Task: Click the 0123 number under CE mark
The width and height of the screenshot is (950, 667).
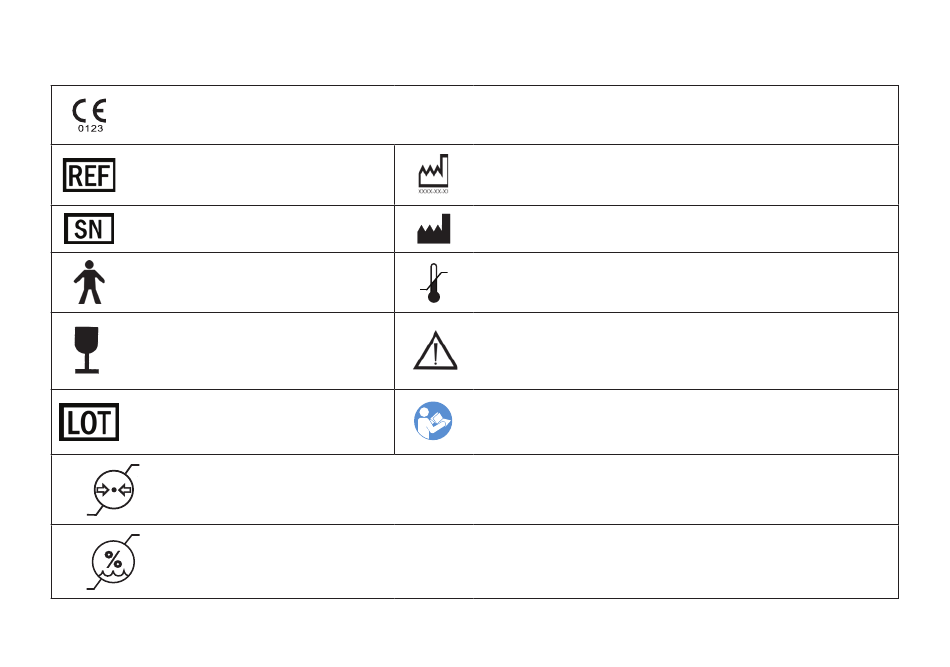Action: click(91, 128)
